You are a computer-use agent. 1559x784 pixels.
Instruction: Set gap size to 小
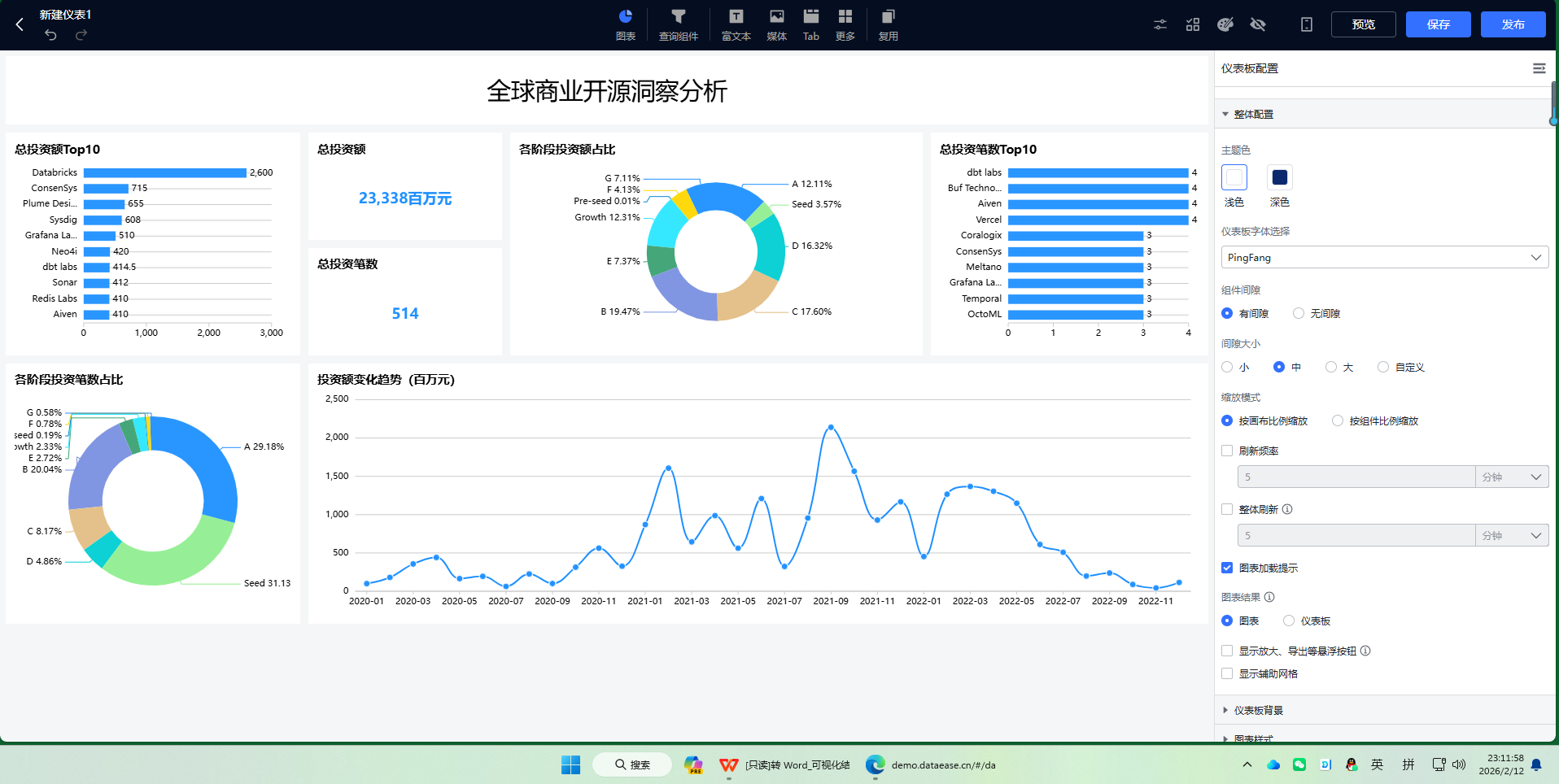(1235, 367)
